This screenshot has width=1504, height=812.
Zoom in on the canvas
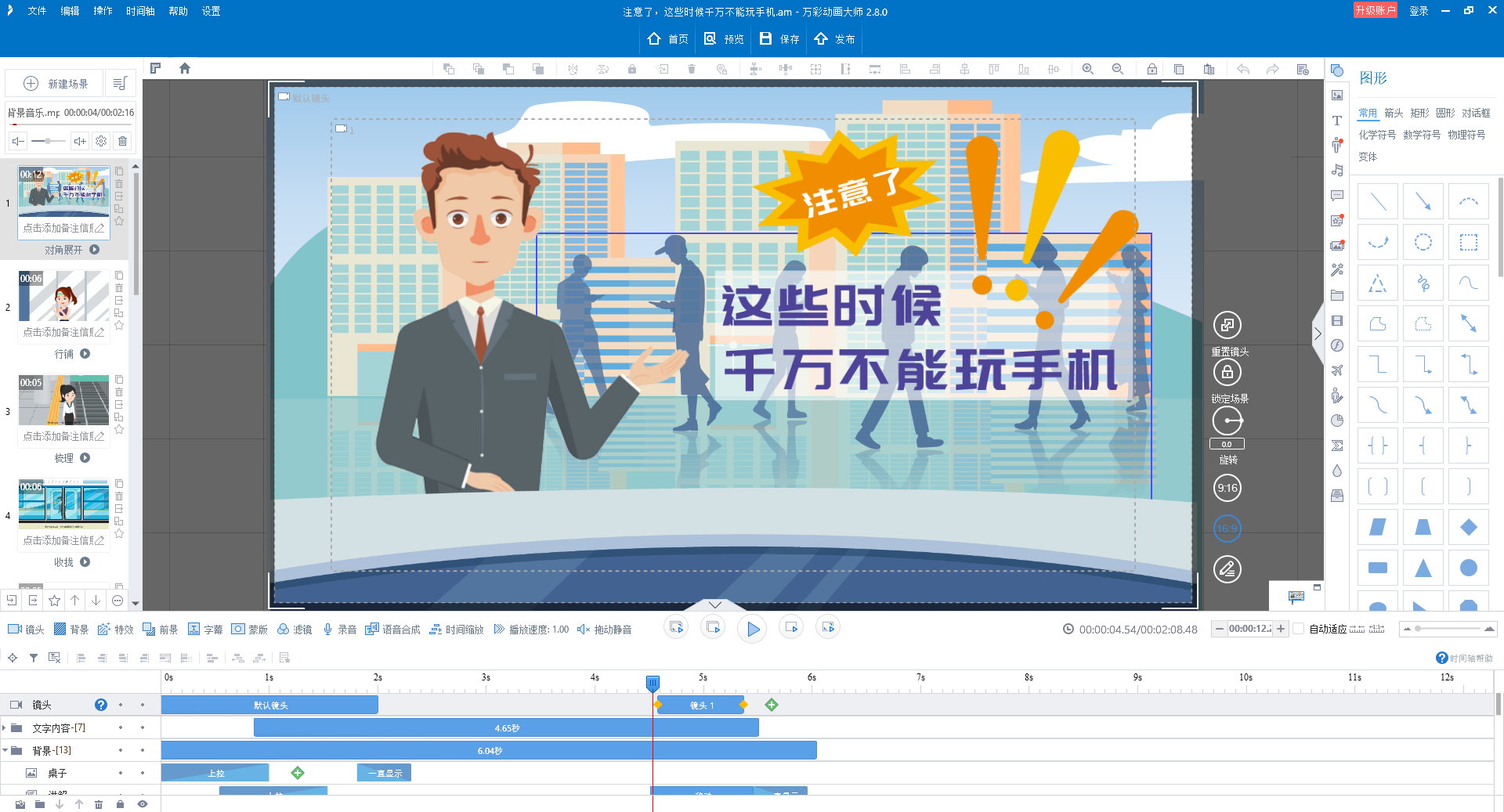click(1088, 69)
